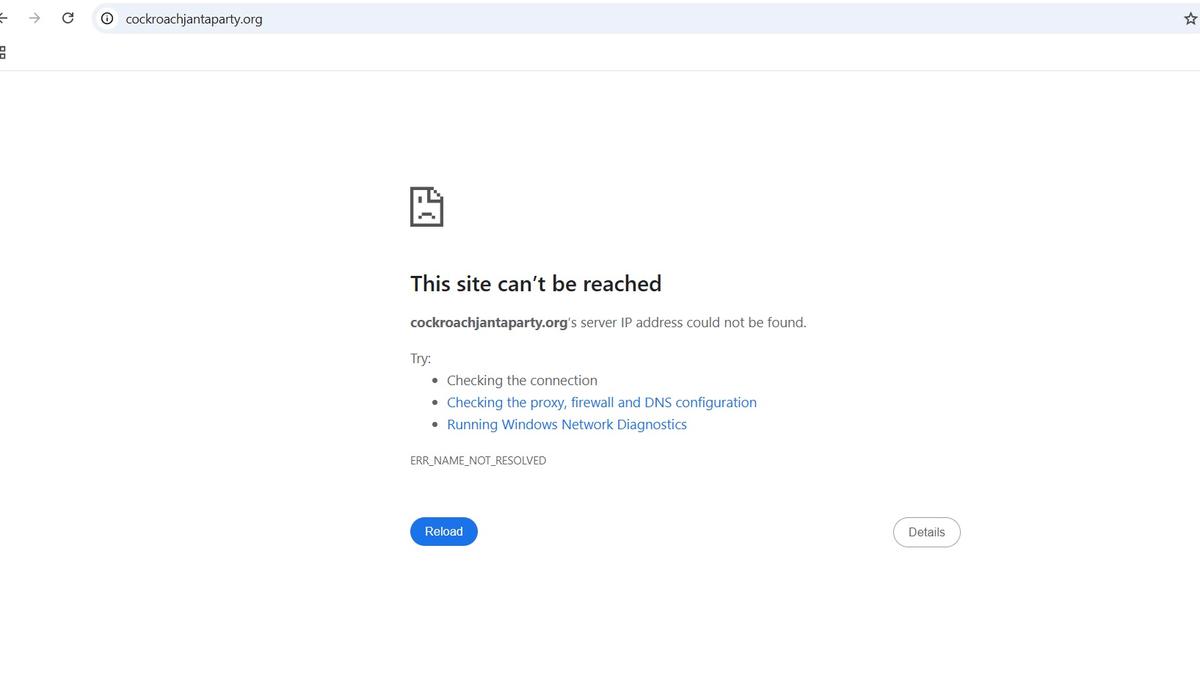Click the 'Checking the connection' bullet text

click(x=522, y=380)
